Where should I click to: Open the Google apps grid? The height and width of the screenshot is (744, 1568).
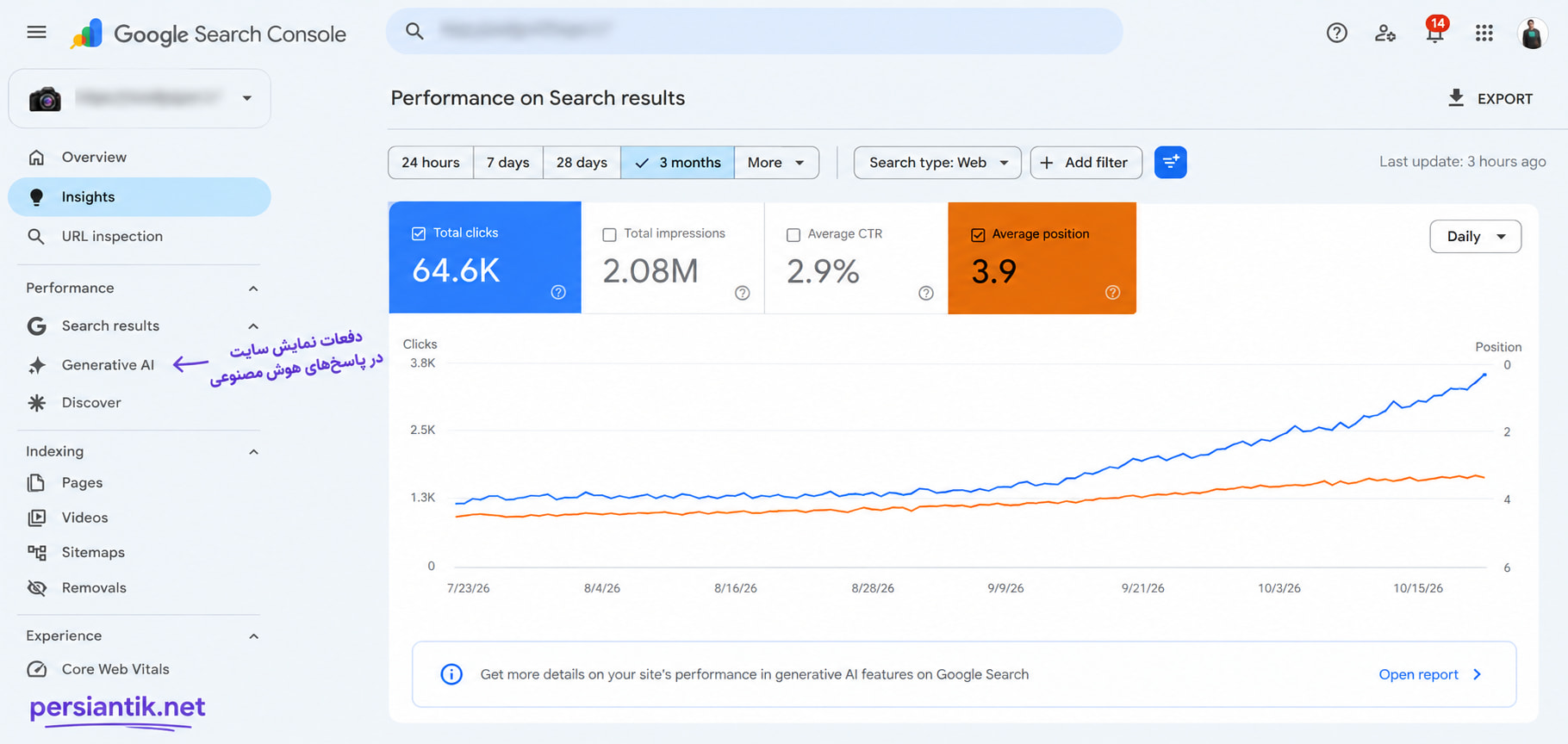[1484, 33]
